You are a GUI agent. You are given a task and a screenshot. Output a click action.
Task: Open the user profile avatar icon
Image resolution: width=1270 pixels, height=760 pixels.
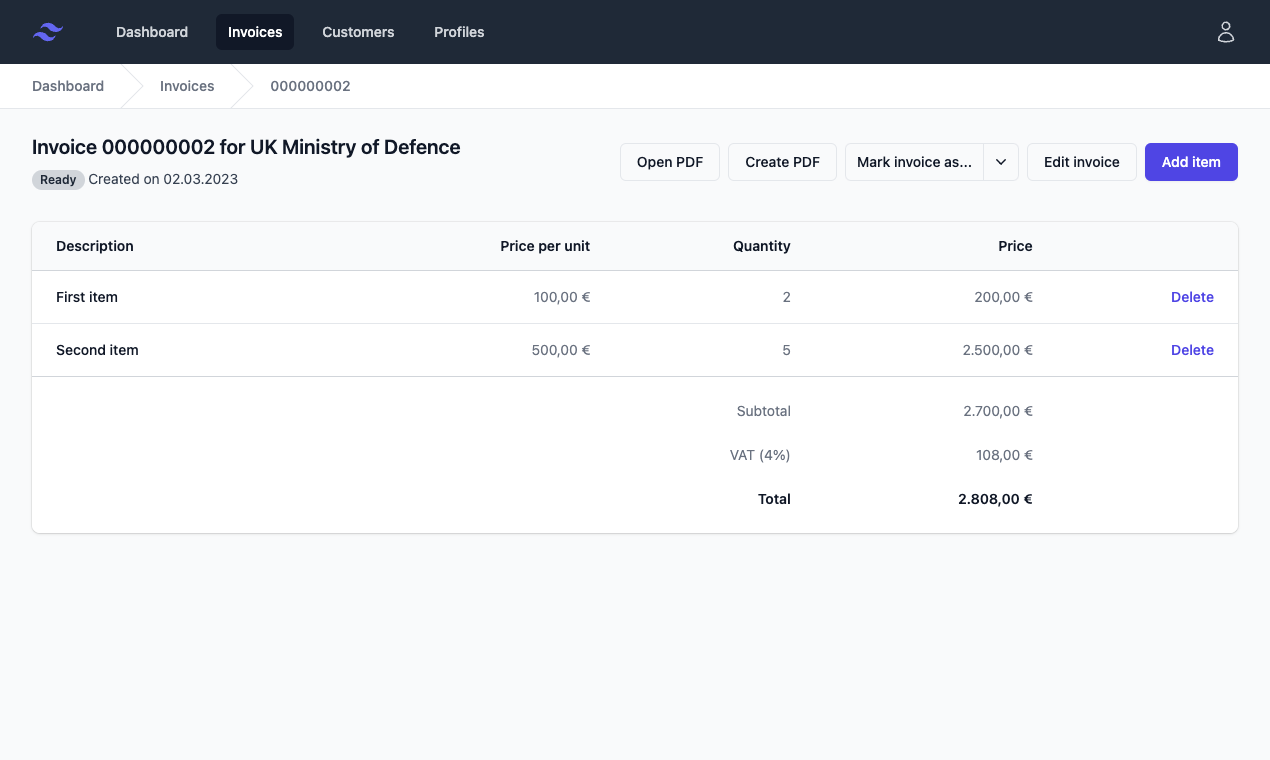[x=1226, y=32]
